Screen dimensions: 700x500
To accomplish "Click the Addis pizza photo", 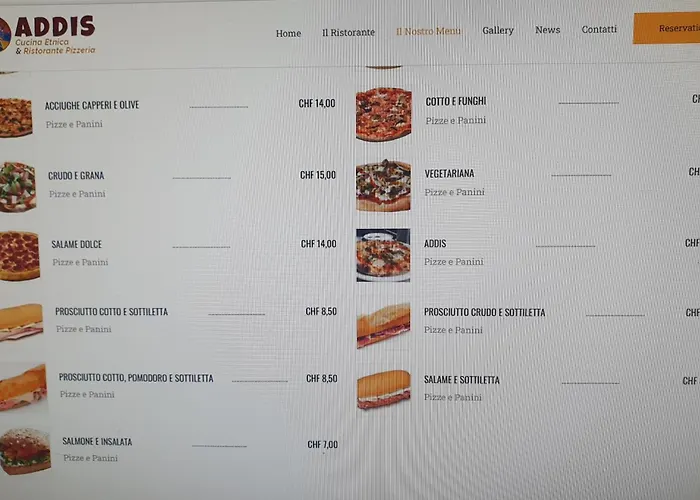I will pyautogui.click(x=383, y=255).
